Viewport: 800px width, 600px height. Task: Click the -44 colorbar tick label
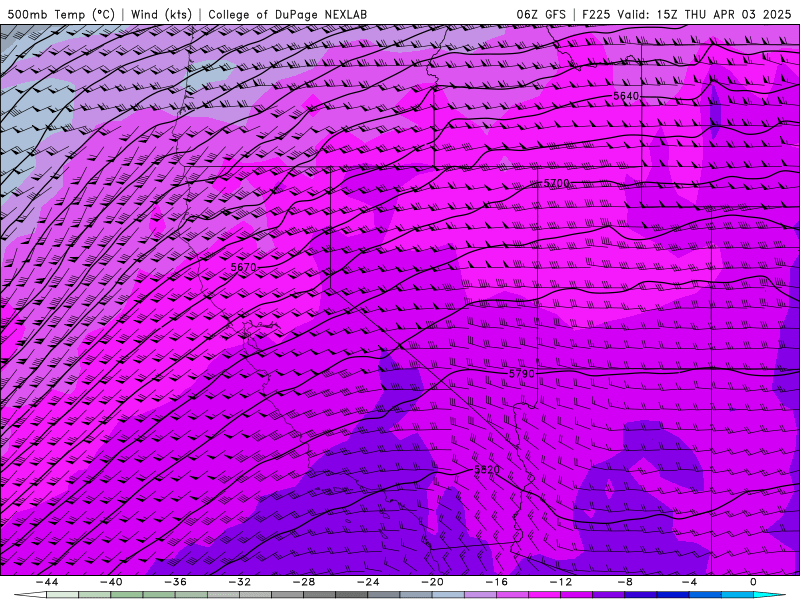pos(47,582)
